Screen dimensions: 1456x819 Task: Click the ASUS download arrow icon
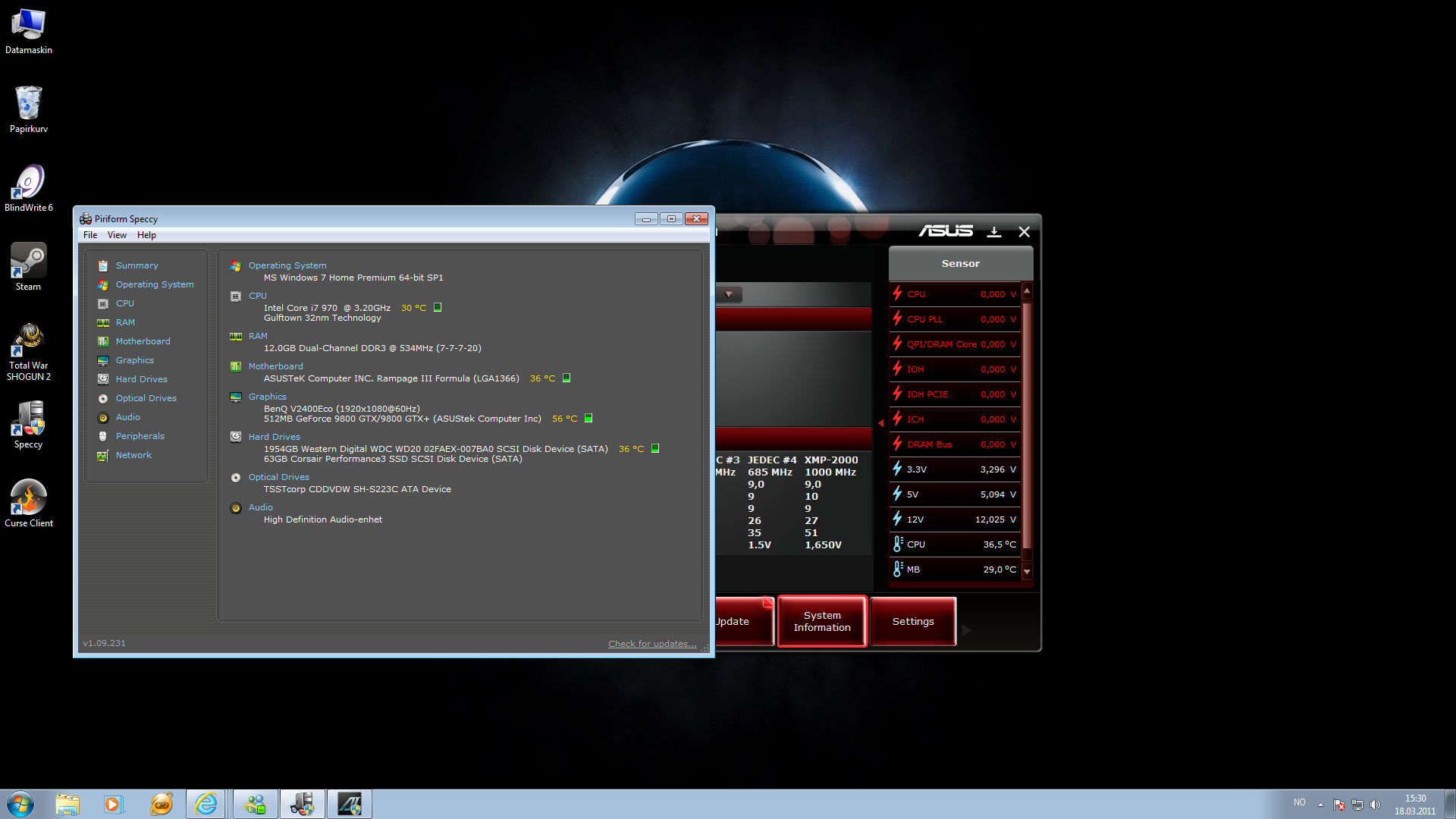click(x=994, y=231)
